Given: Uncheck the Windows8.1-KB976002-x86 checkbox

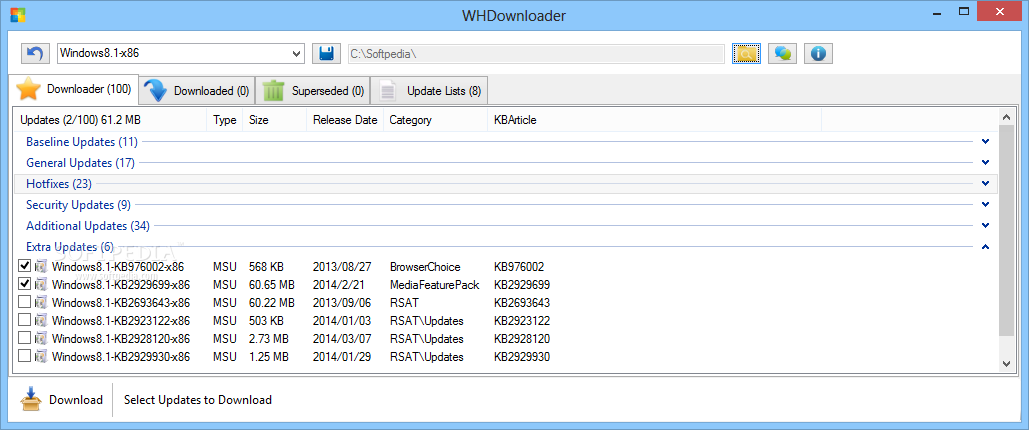Looking at the screenshot, I should [25, 266].
